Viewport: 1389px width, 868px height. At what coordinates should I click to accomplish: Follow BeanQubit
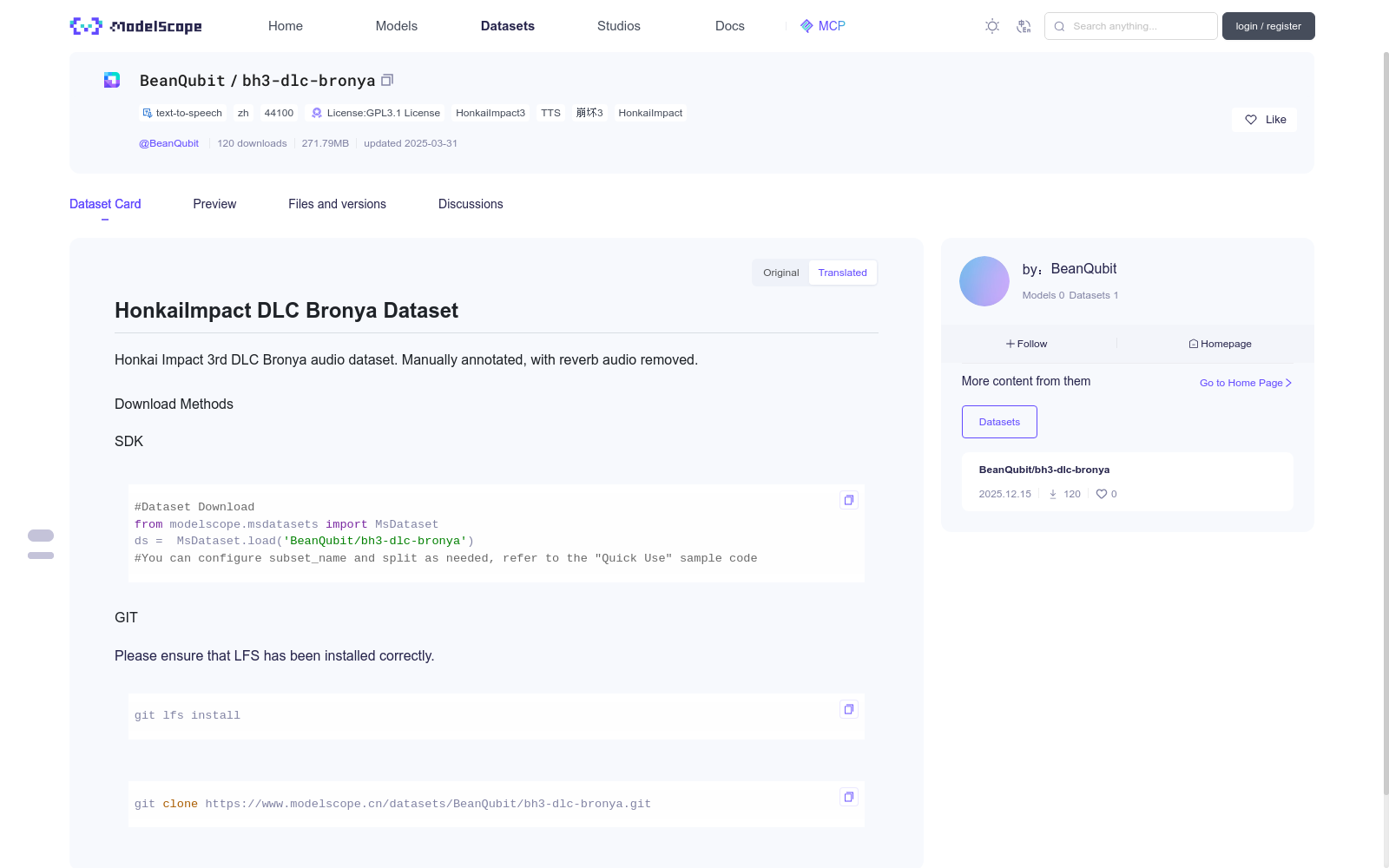(x=1027, y=344)
